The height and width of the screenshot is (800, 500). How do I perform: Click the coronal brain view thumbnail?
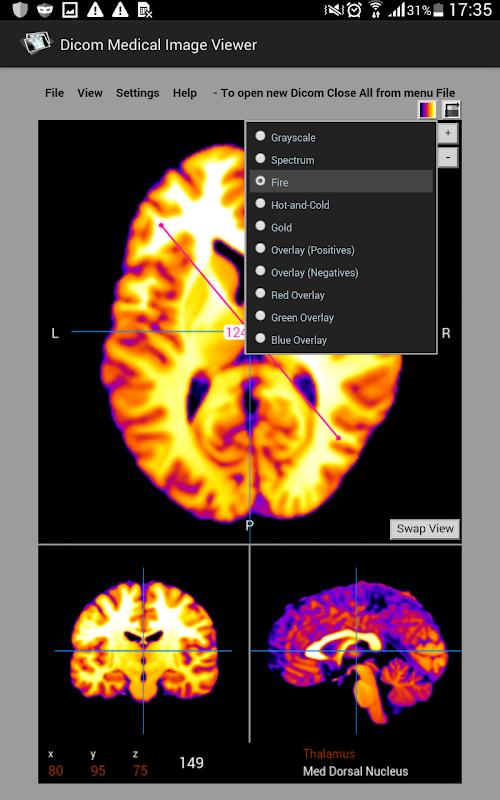(x=143, y=643)
